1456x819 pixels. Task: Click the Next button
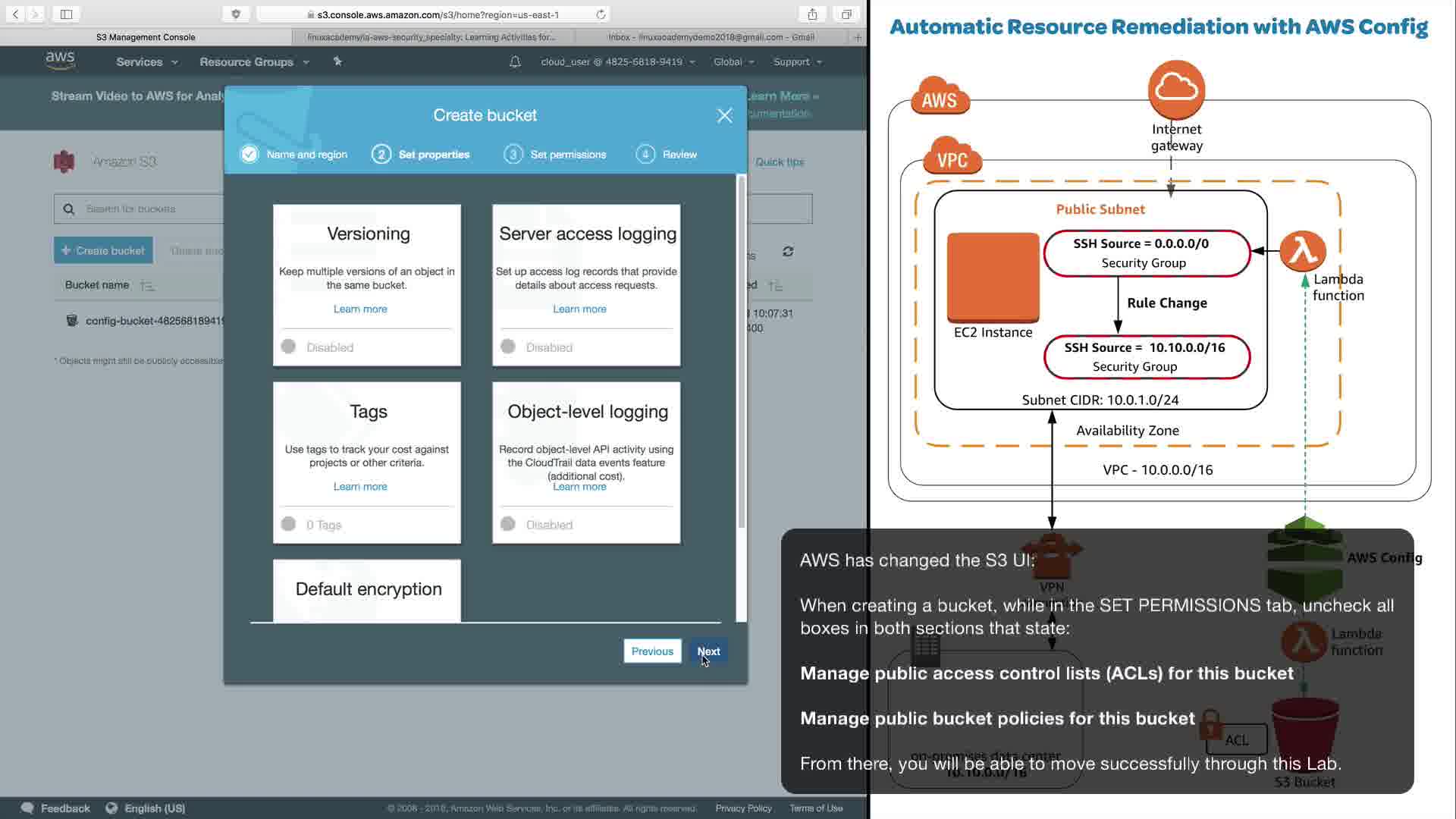708,651
